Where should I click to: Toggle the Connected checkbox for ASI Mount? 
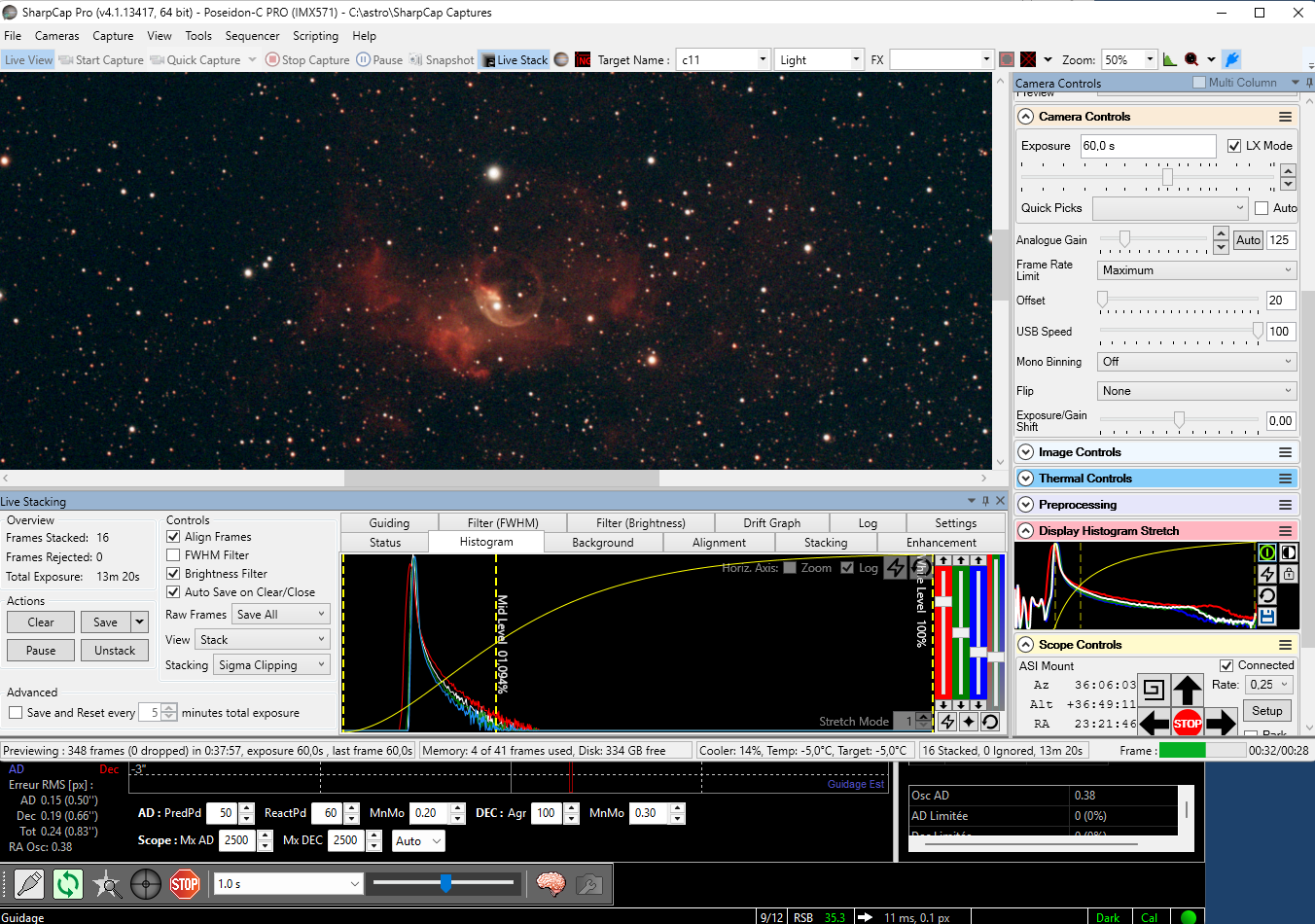pos(1226,666)
